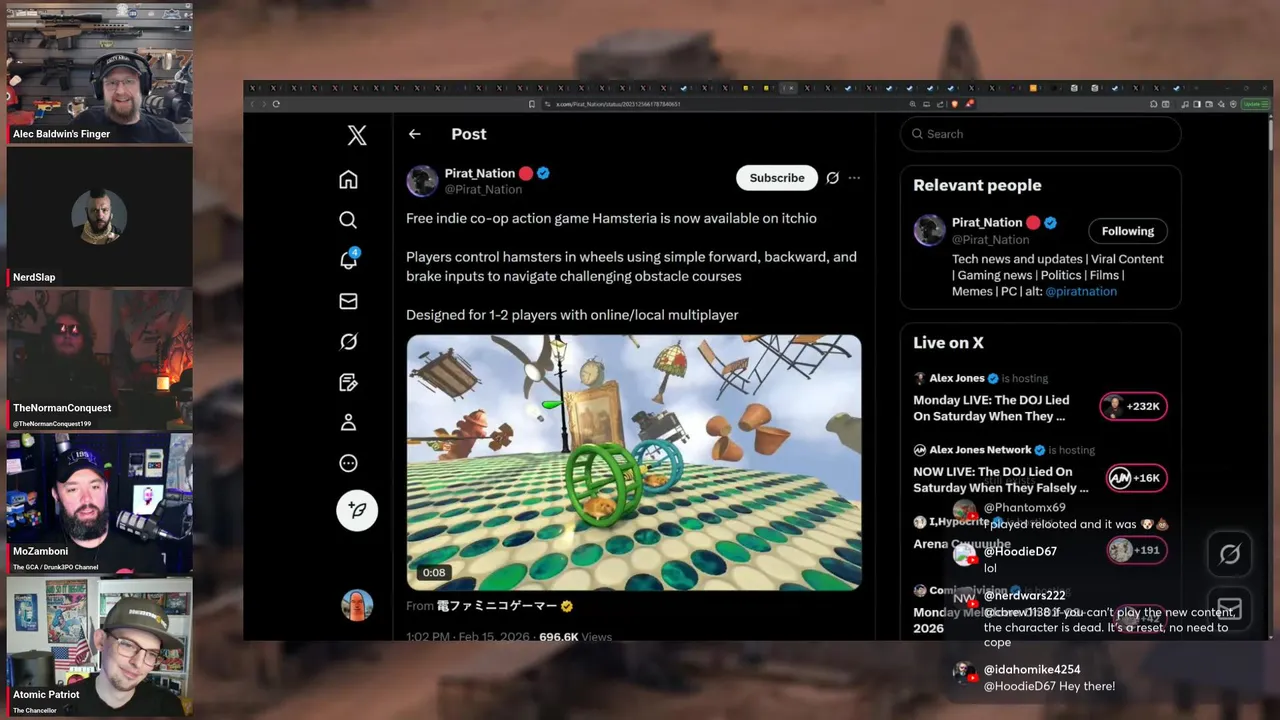The image size is (1280, 720).
Task: Open 'NOW LIVE: The DOJ Lied' broadcast
Action: (x=1001, y=480)
